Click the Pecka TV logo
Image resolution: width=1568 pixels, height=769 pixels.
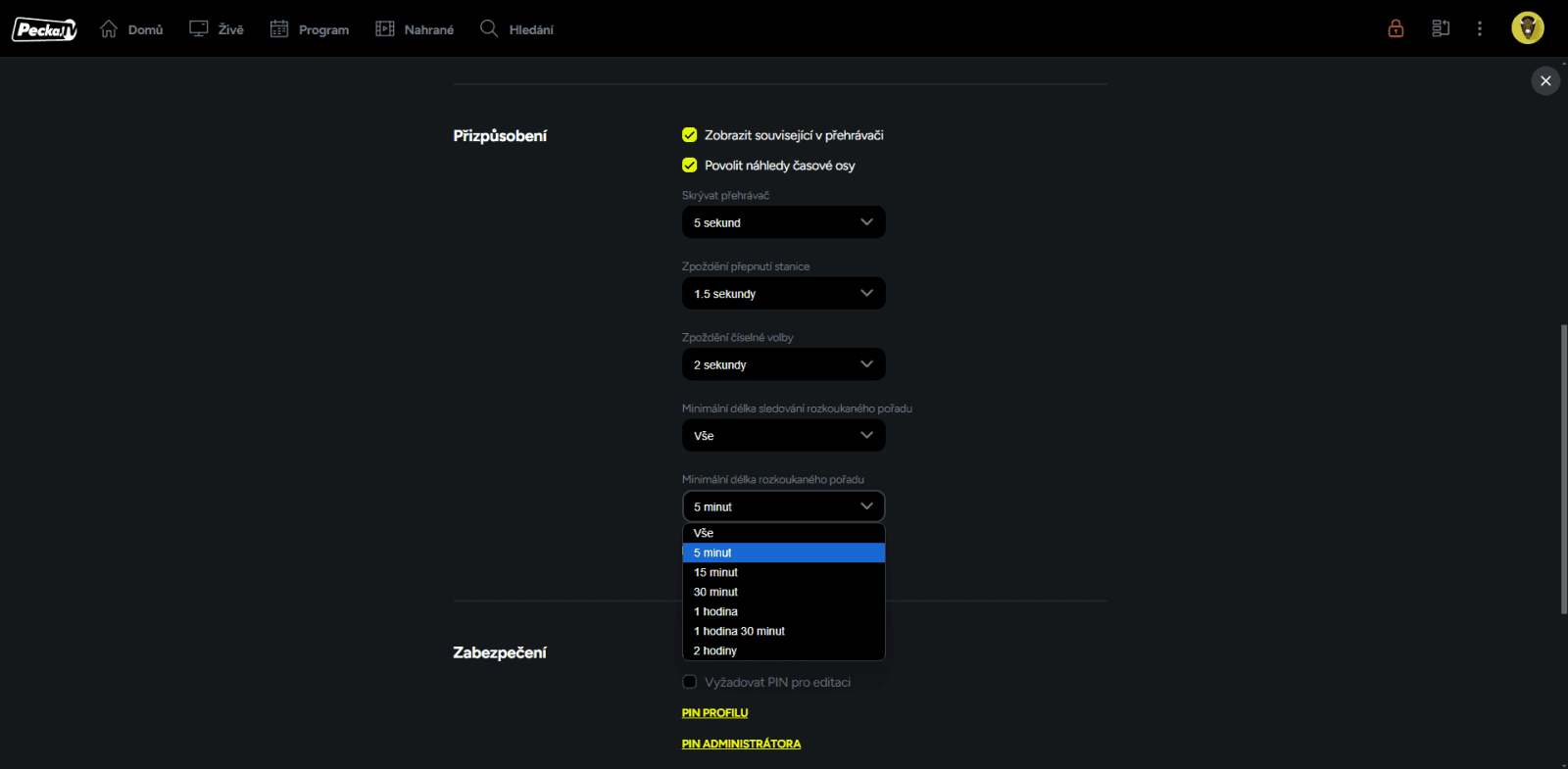click(44, 29)
